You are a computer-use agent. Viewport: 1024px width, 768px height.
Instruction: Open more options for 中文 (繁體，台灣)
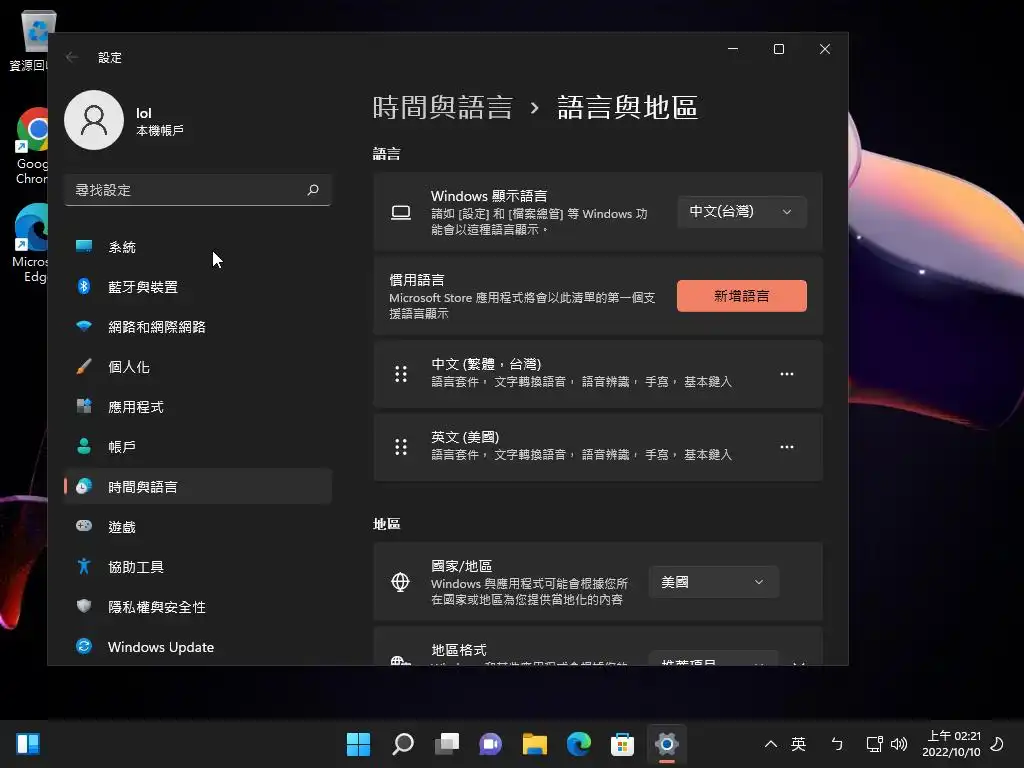point(787,374)
